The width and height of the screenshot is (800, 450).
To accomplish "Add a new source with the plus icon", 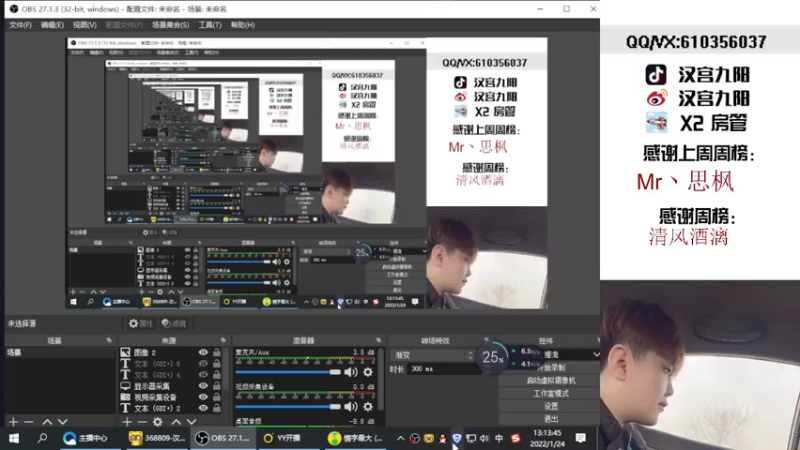I will [127, 422].
